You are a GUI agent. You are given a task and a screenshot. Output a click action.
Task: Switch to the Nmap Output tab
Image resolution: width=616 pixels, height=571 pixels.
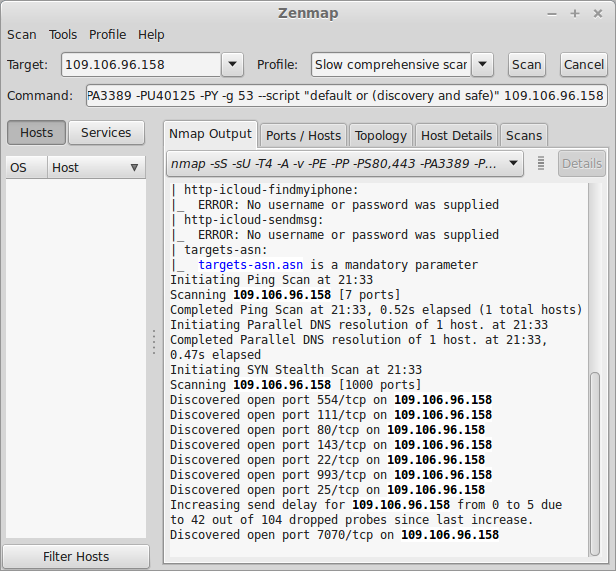pyautogui.click(x=210, y=134)
